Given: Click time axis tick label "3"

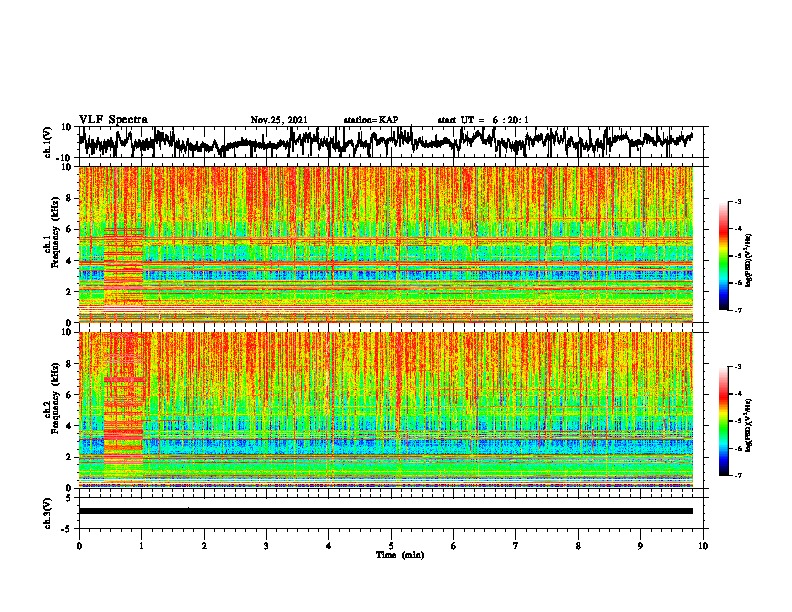Looking at the screenshot, I should [x=266, y=546].
